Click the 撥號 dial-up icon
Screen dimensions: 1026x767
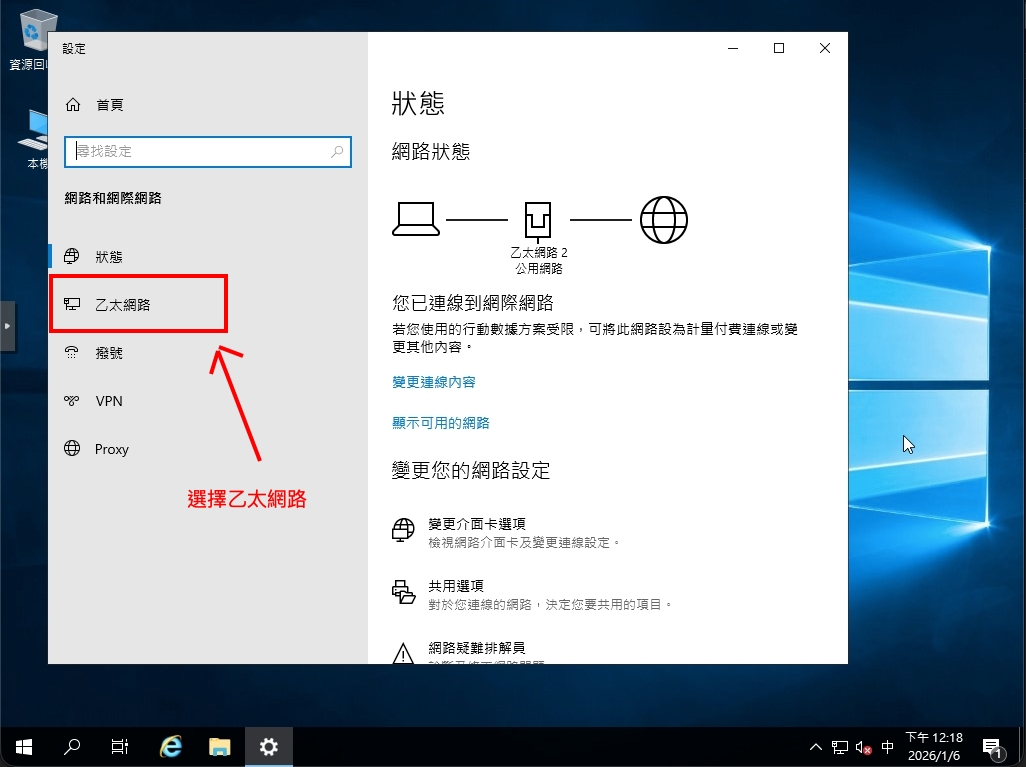tap(72, 353)
